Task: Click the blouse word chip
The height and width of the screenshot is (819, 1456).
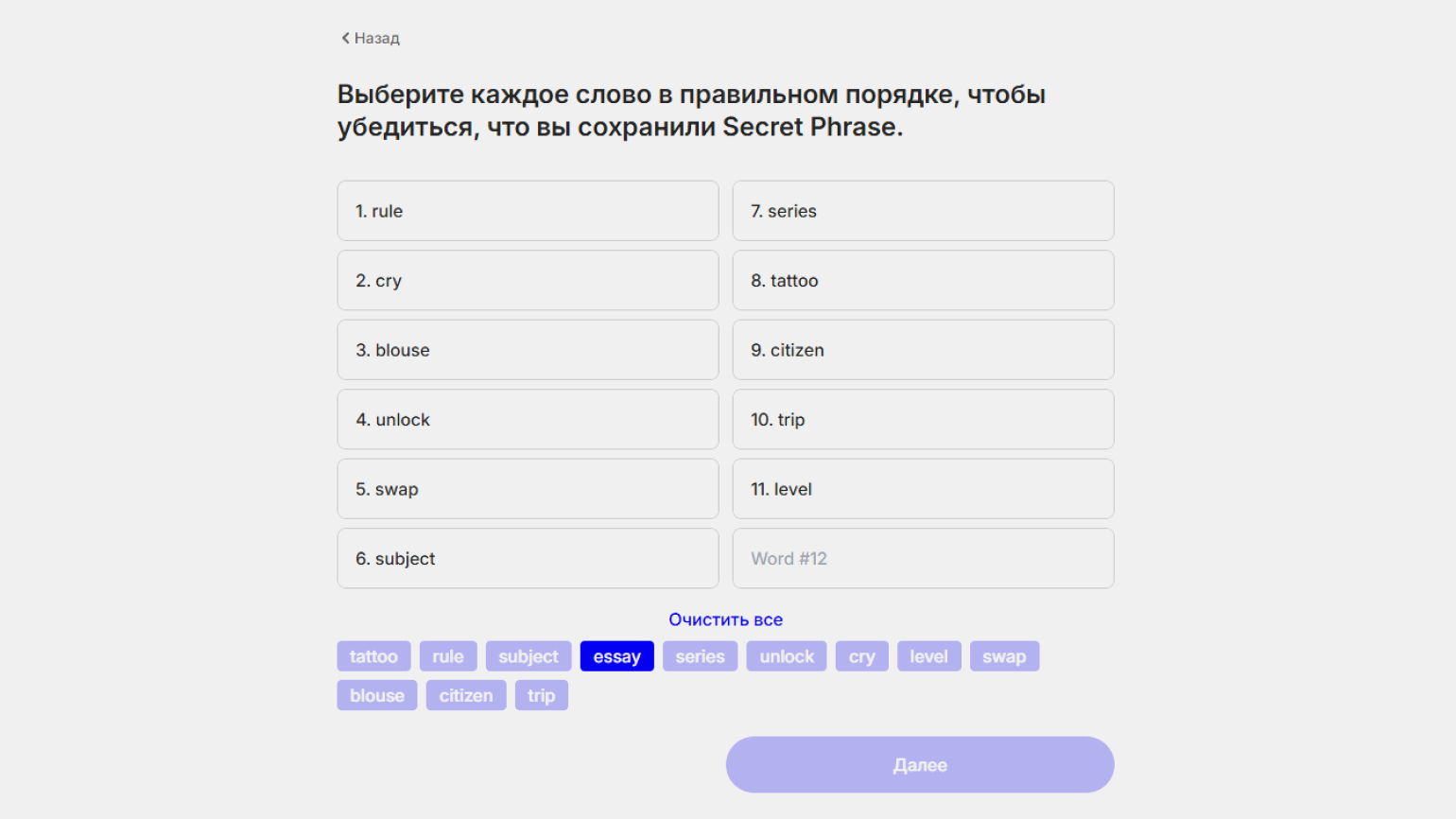Action: pyautogui.click(x=376, y=695)
